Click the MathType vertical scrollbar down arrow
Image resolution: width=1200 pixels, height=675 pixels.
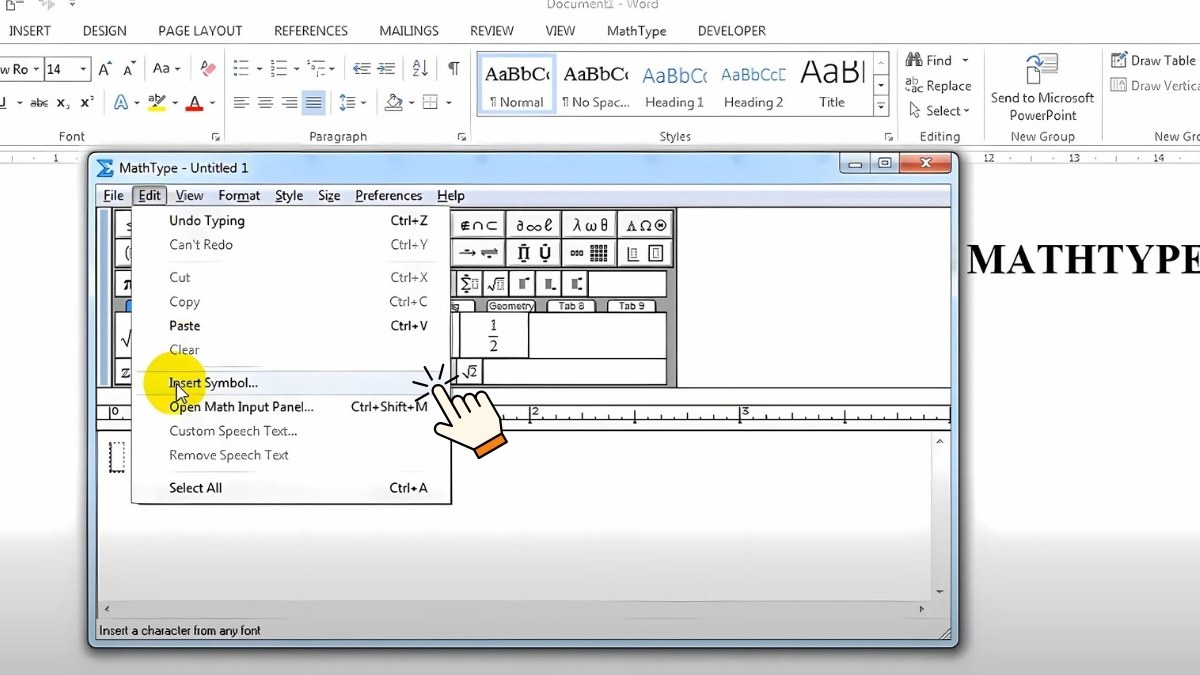pyautogui.click(x=940, y=592)
